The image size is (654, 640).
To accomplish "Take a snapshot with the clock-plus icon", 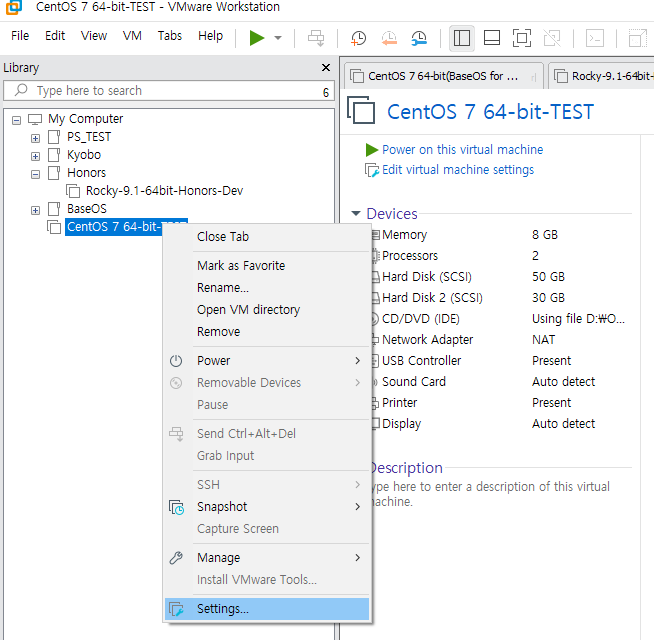I will pos(358,38).
